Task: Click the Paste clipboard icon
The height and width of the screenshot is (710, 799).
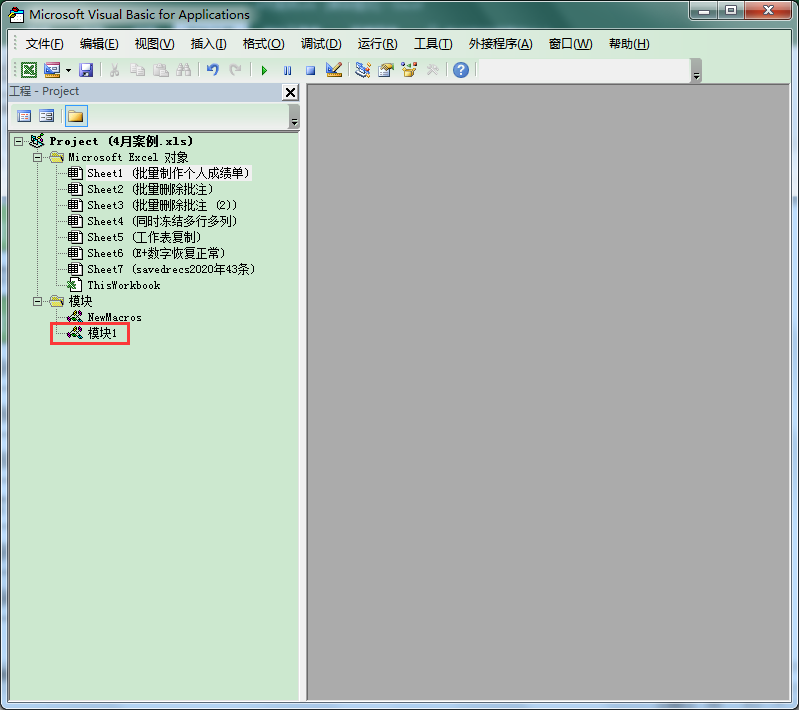Action: (161, 70)
